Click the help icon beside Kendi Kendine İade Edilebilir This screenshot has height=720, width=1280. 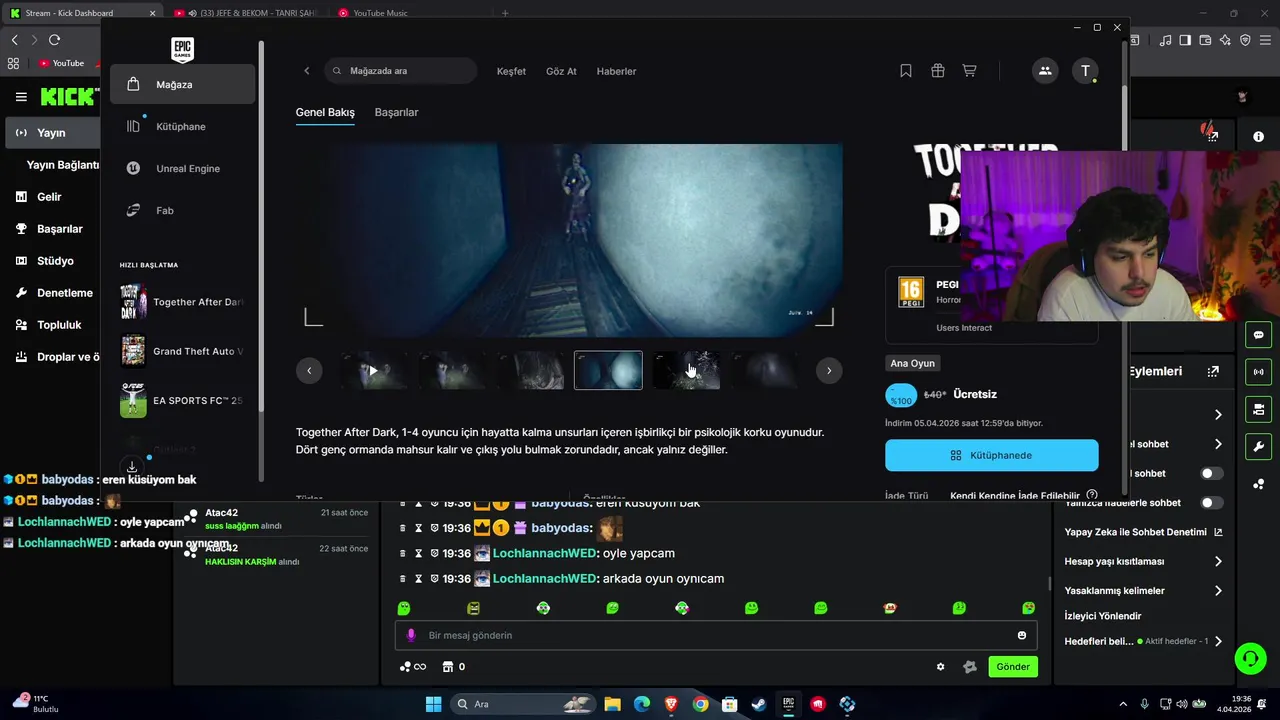(1092, 495)
